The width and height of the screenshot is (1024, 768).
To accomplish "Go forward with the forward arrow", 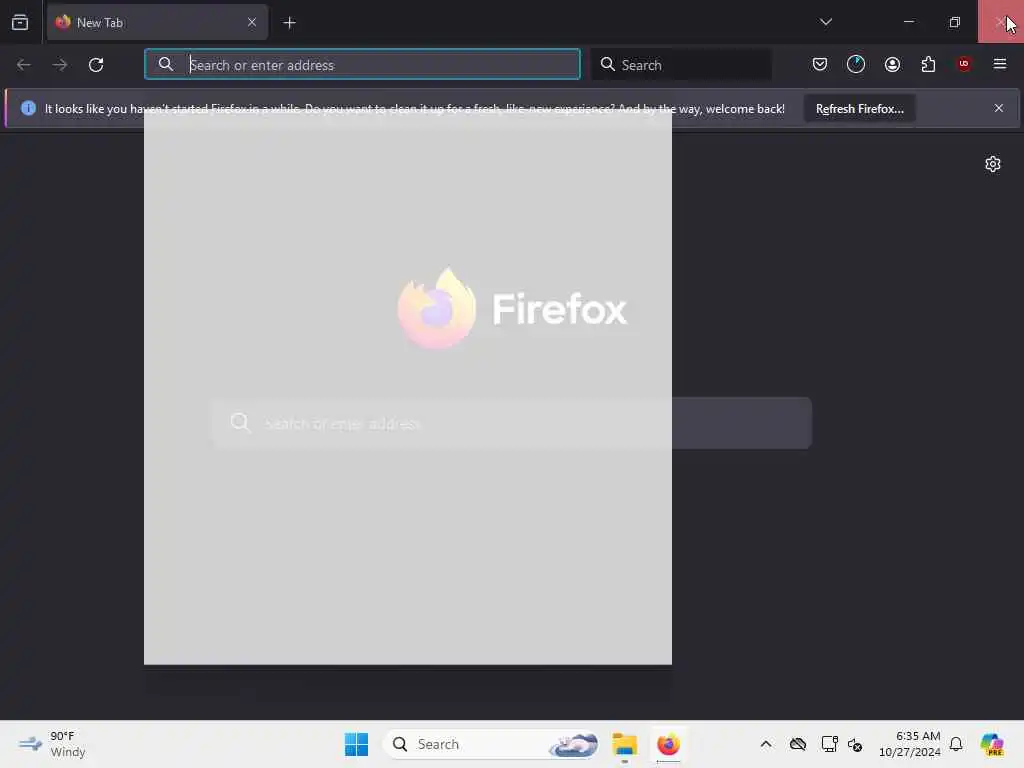I will [x=60, y=65].
